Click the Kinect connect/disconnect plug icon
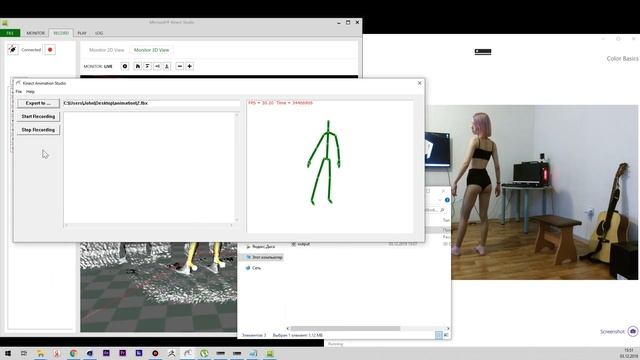 (13, 50)
